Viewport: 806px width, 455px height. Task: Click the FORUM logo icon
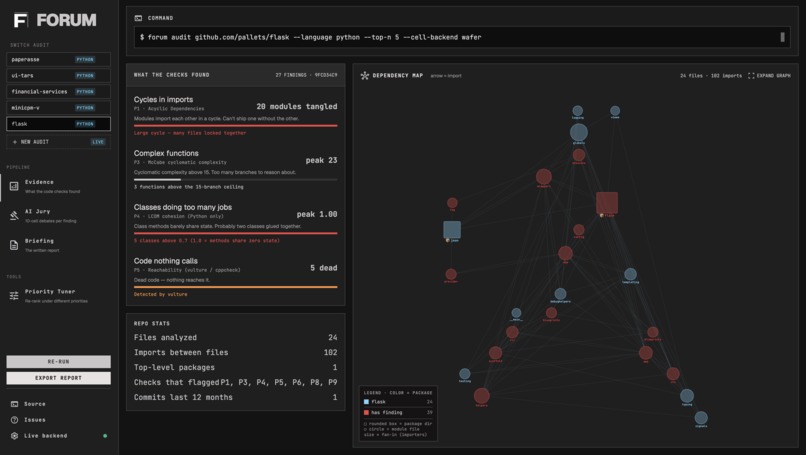(x=21, y=20)
